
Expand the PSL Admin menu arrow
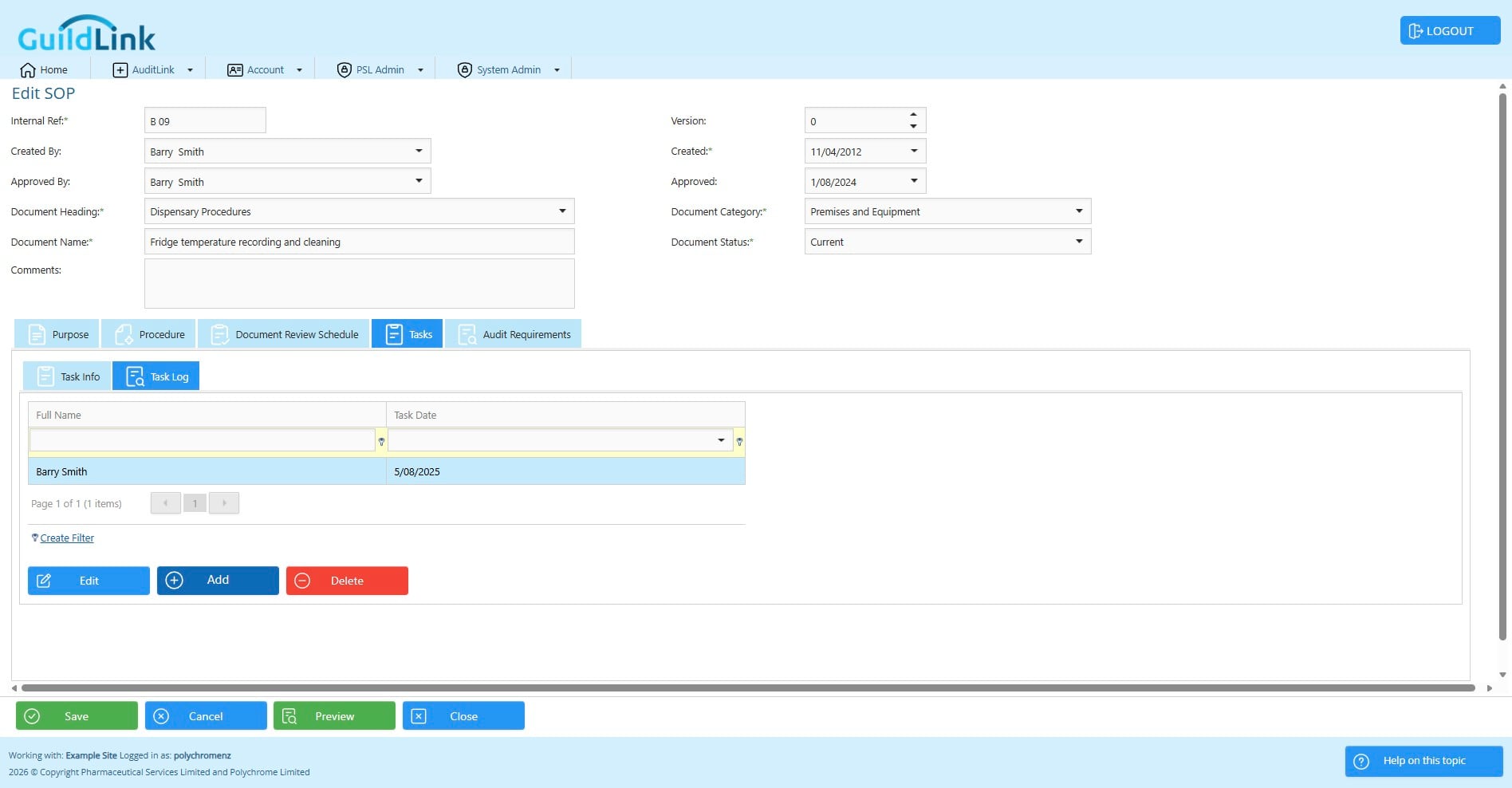420,70
